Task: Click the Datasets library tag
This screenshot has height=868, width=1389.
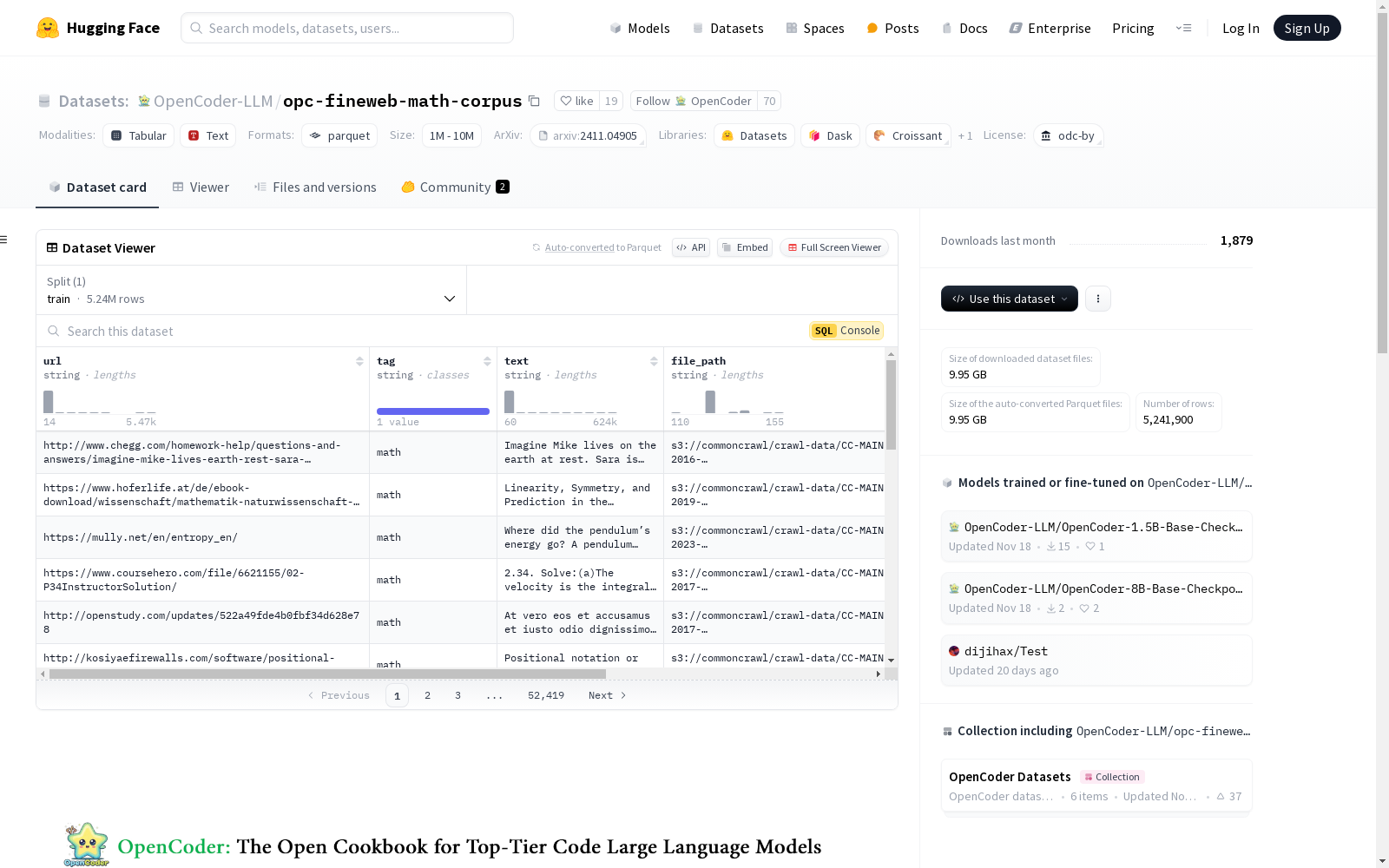Action: 754,135
